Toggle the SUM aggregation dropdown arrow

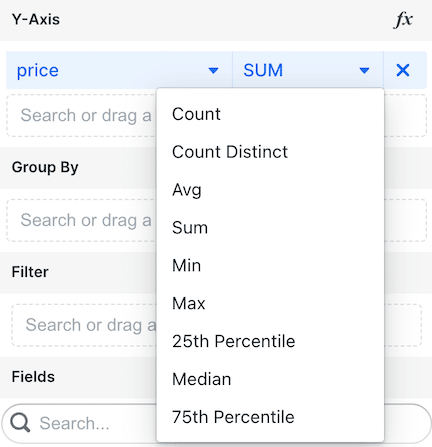(x=364, y=70)
